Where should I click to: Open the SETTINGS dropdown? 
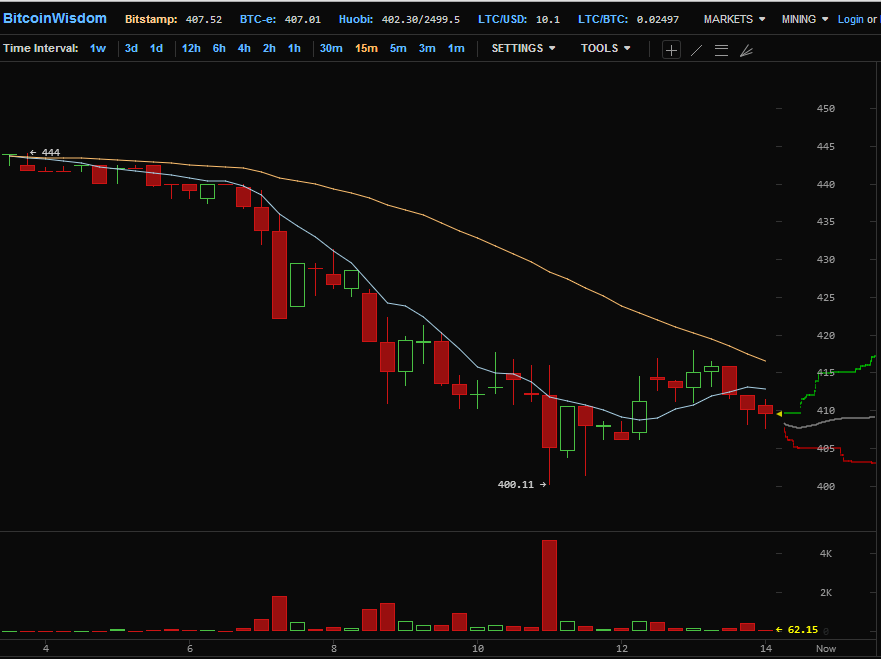tap(523, 48)
